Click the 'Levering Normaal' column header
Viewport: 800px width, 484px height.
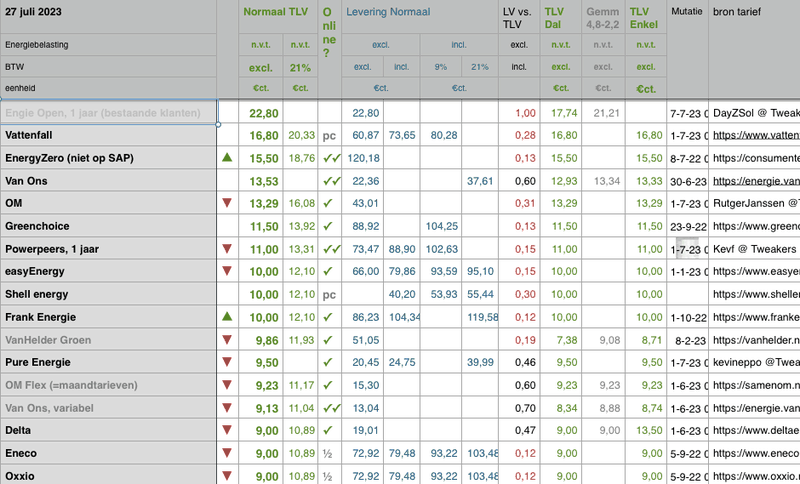(x=388, y=12)
